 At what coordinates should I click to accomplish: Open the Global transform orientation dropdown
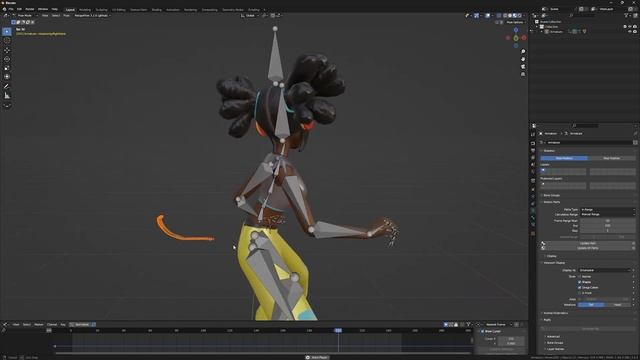point(250,16)
